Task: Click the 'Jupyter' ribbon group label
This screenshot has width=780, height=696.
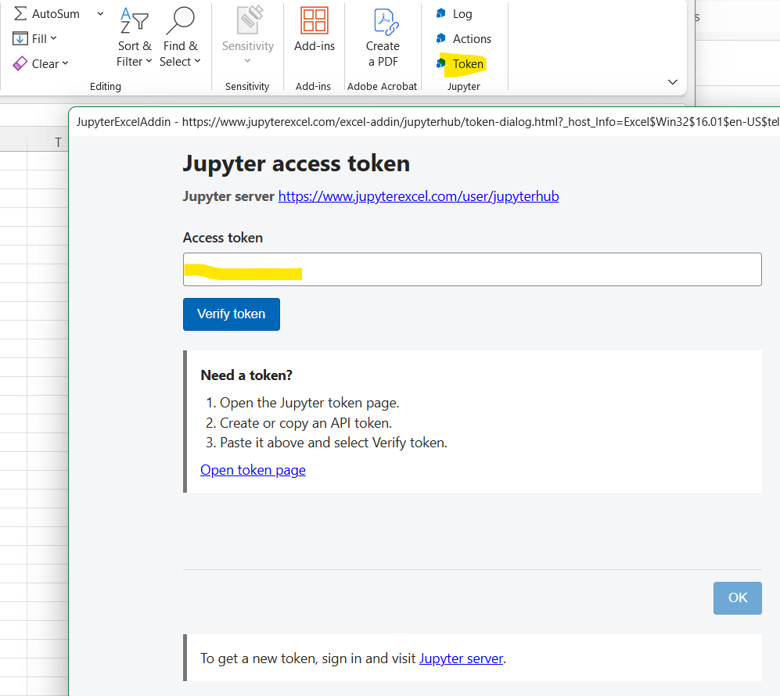Action: click(464, 86)
